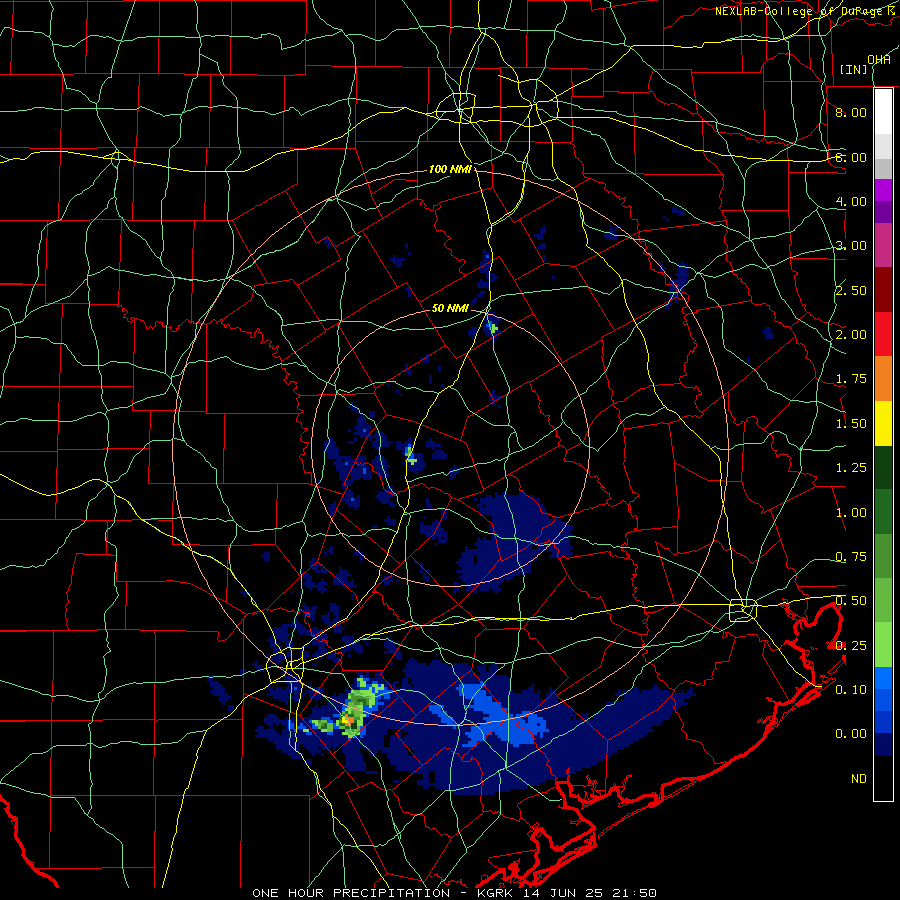Select the 0.75 legend value
Image resolution: width=900 pixels, height=900 pixels.
[851, 557]
